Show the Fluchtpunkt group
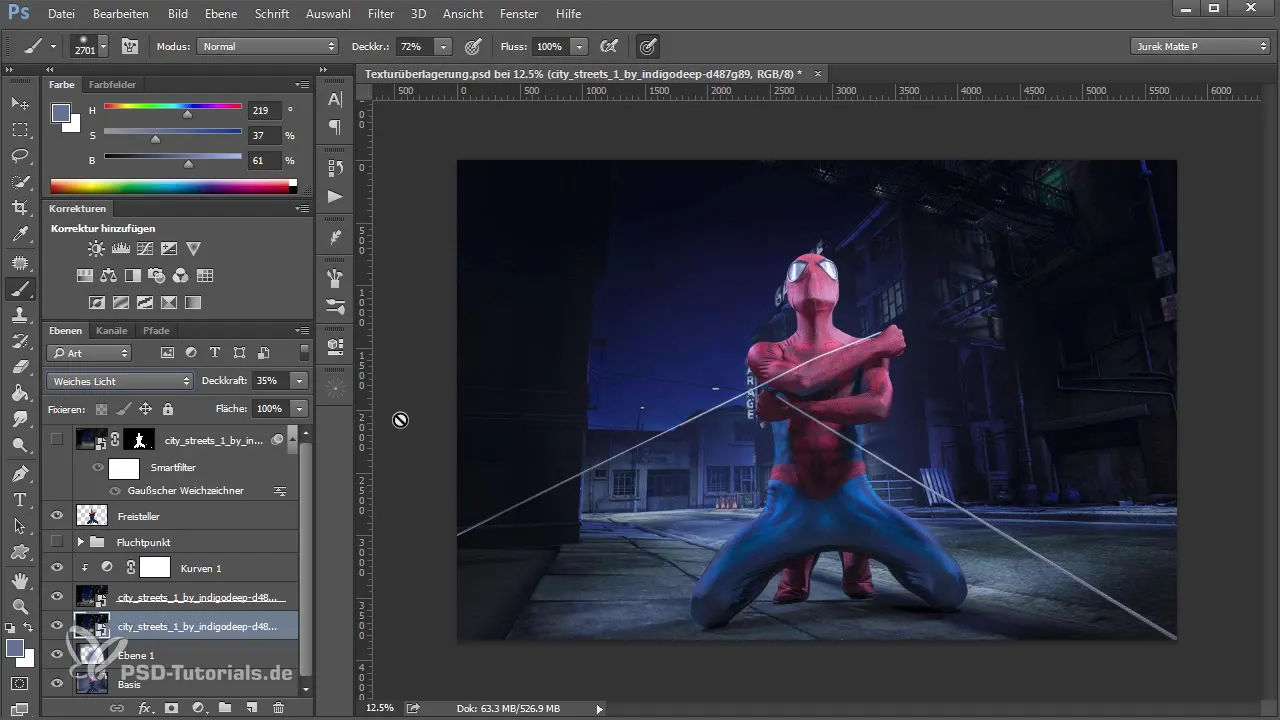The image size is (1280, 720). (57, 542)
